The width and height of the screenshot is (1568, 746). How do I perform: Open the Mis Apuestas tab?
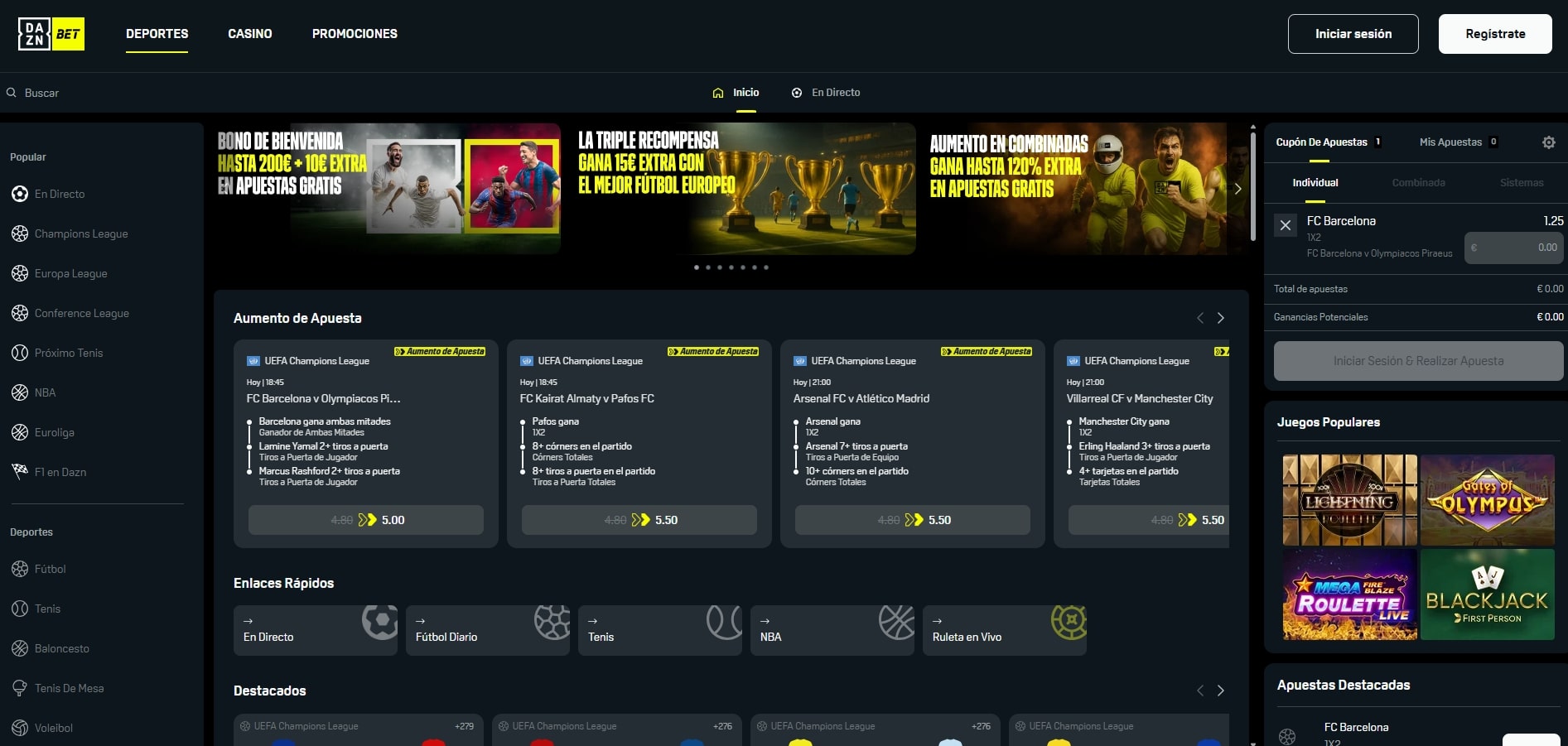pos(1450,142)
